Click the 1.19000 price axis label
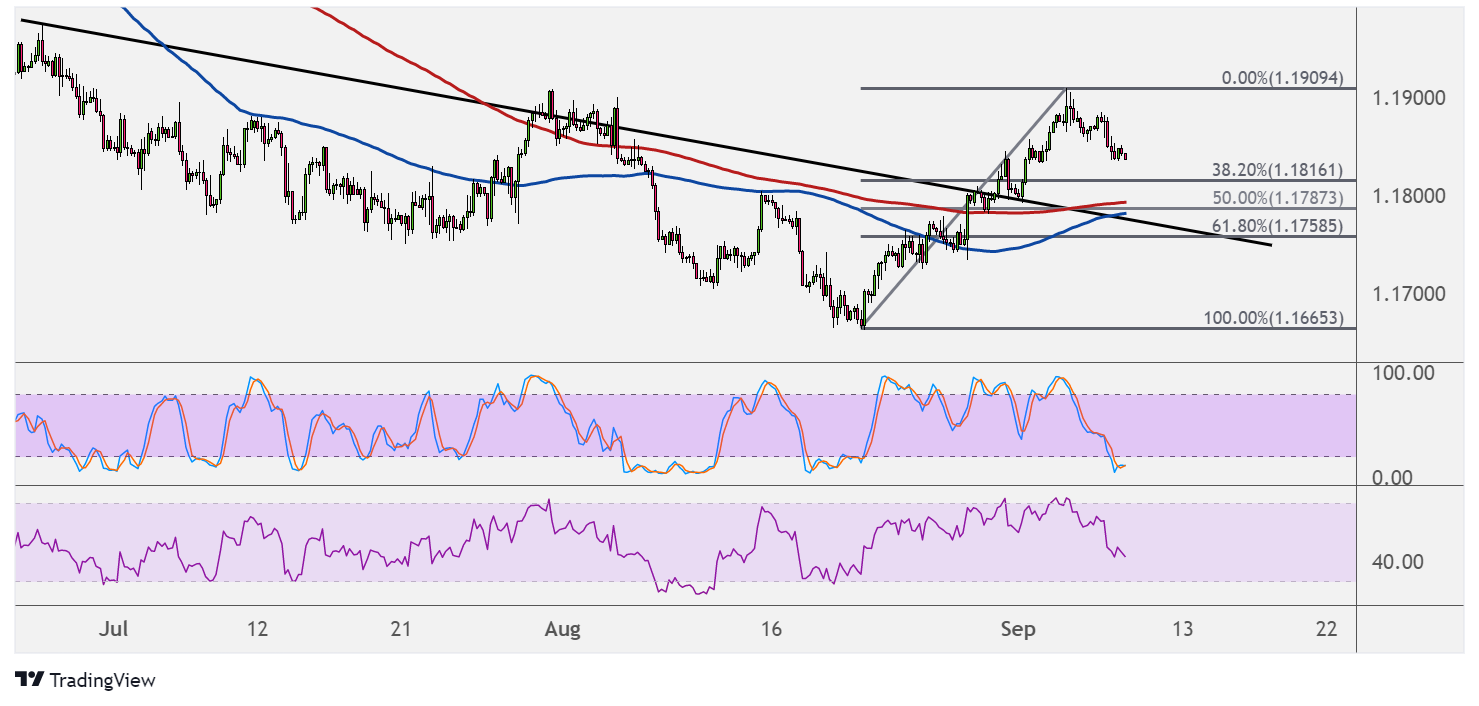Screen dimensions: 1479x706 point(1409,98)
